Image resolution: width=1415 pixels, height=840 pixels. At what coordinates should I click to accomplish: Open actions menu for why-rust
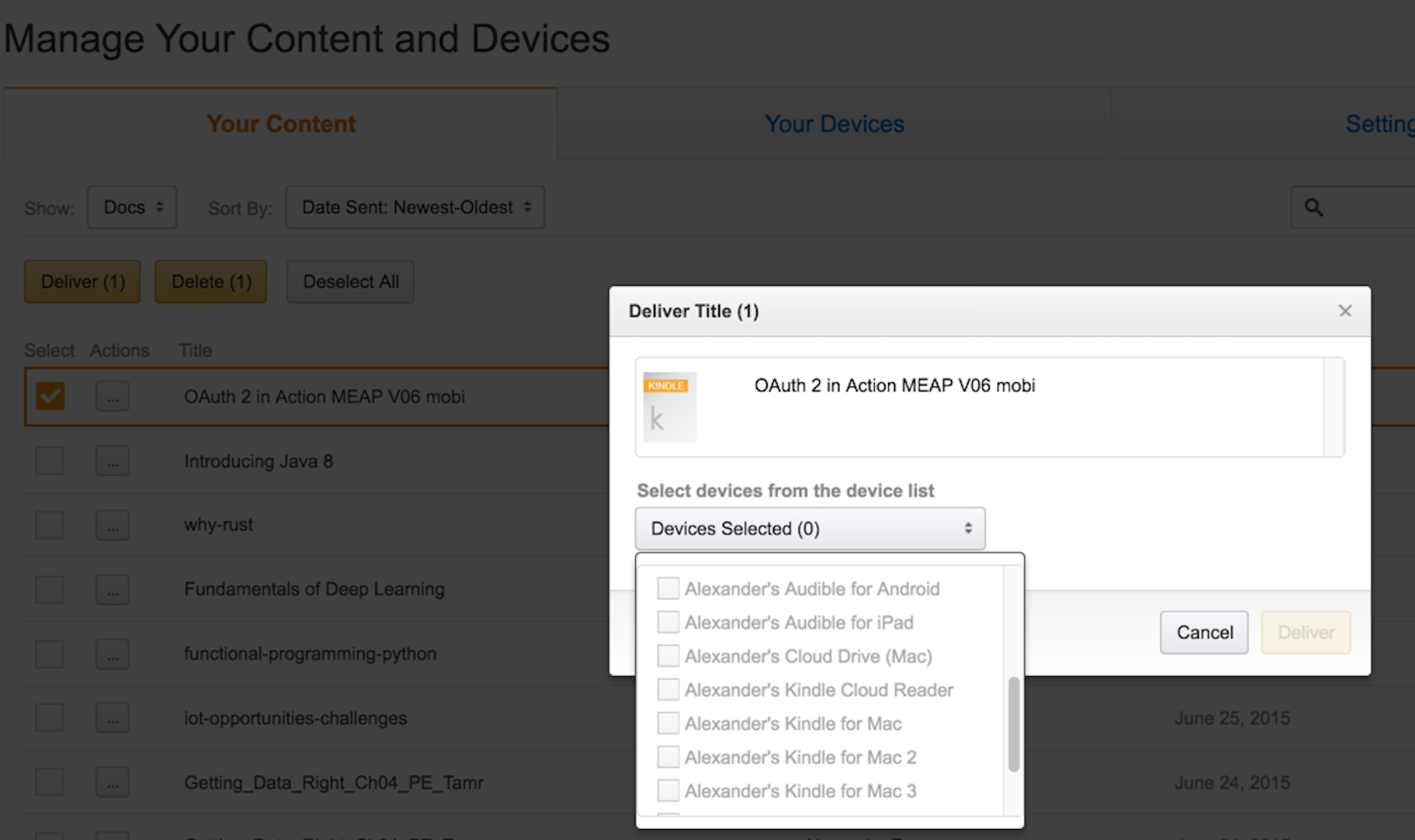pyautogui.click(x=113, y=525)
